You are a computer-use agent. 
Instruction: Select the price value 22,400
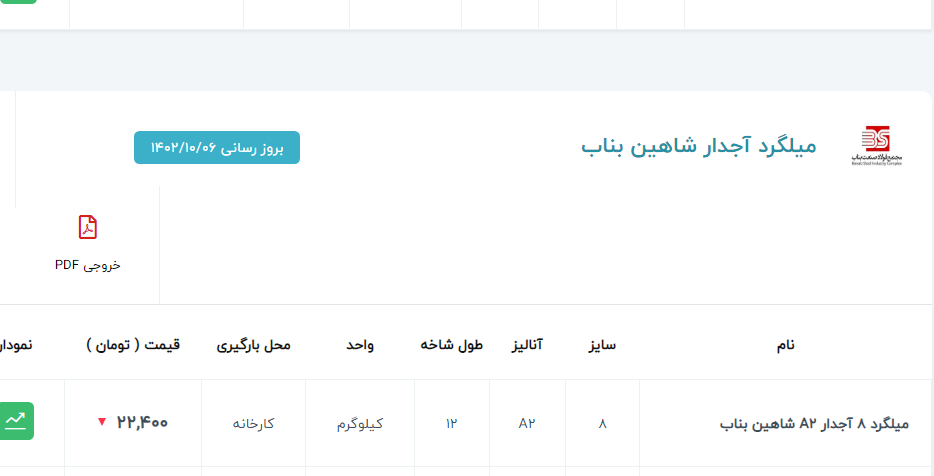click(142, 423)
